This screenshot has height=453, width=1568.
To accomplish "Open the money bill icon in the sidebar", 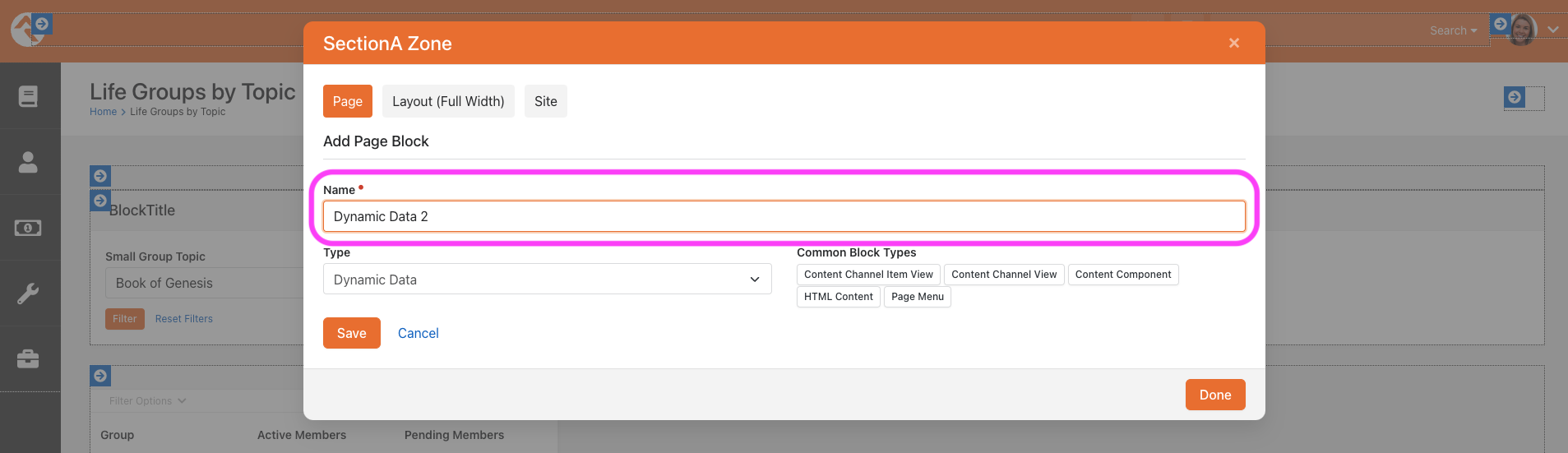I will click(28, 228).
